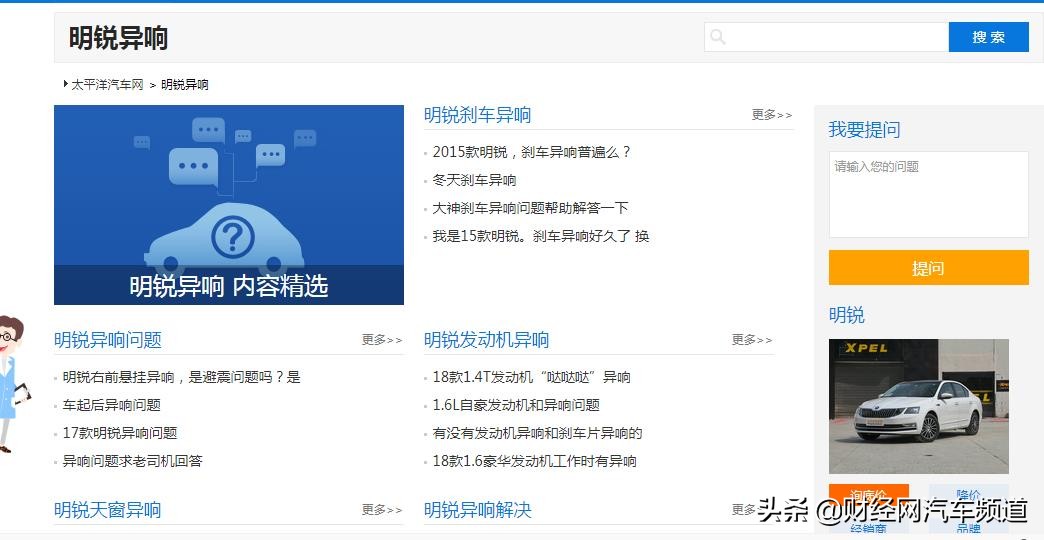The width and height of the screenshot is (1044, 540).
Task: Click the blue 搜索 button
Action: pyautogui.click(x=988, y=37)
